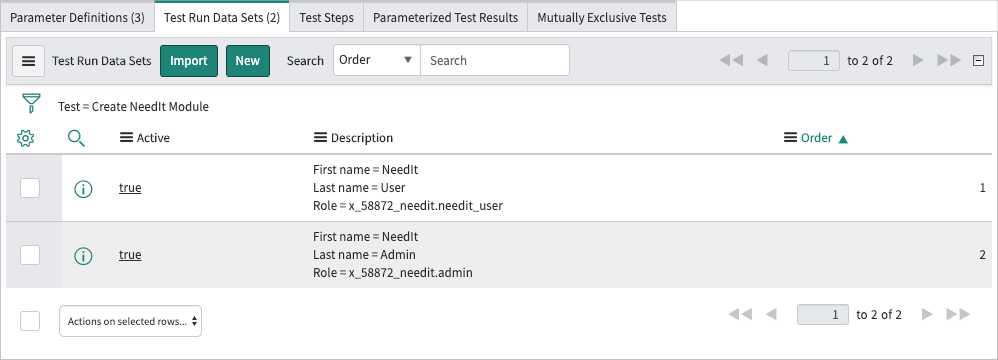Toggle the select-all checkbox at bottom
998x360 pixels.
(x=30, y=321)
